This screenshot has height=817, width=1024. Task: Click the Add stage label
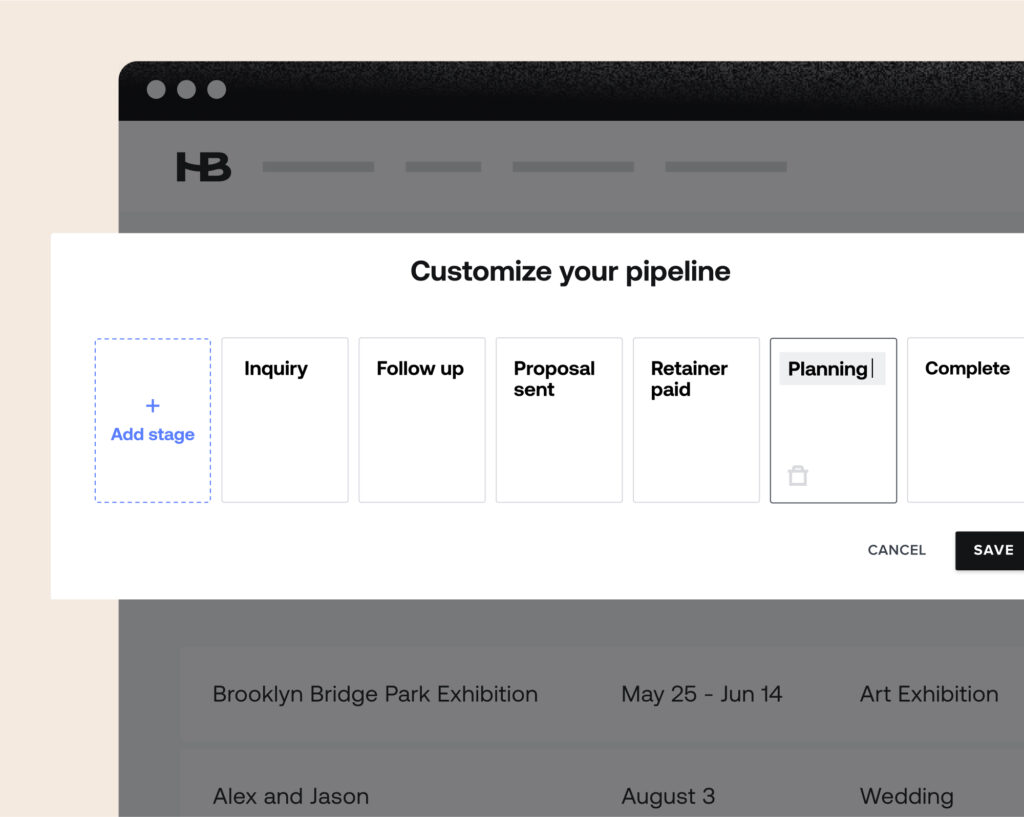click(152, 434)
